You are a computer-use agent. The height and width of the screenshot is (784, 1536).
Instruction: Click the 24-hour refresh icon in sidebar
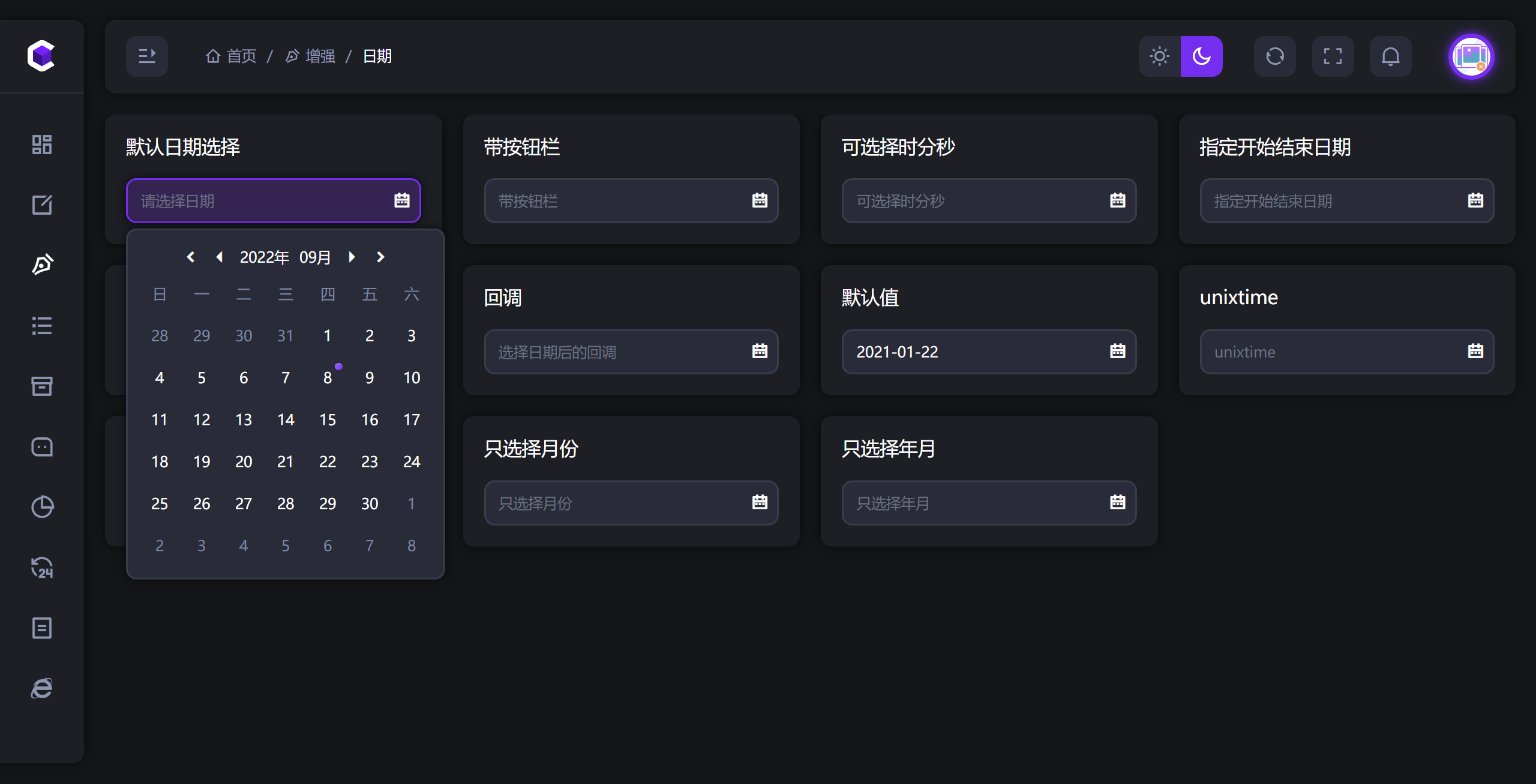pyautogui.click(x=41, y=568)
